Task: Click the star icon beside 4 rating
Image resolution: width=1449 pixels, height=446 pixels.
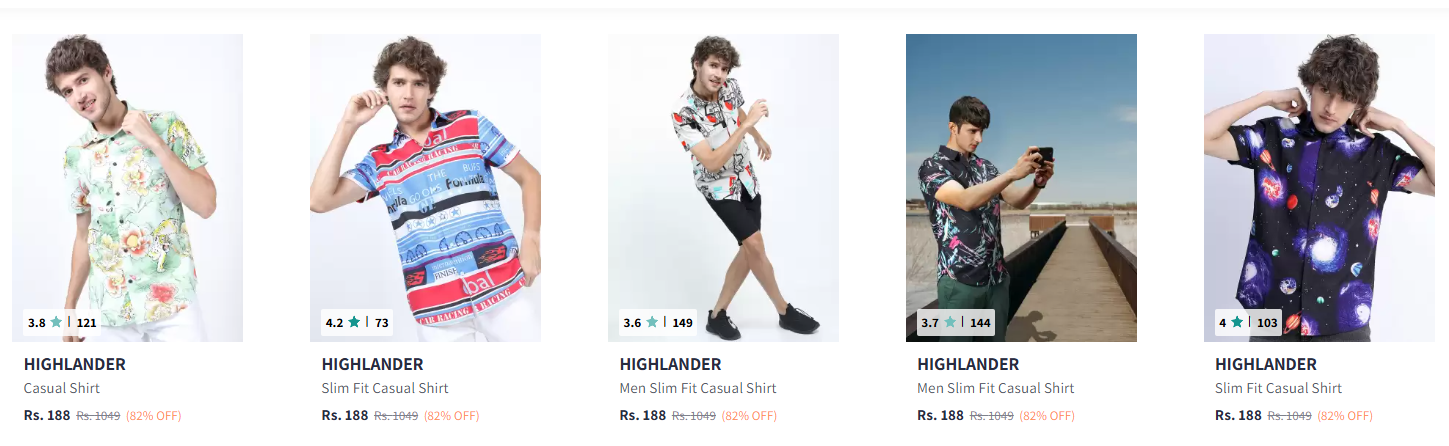Action: tap(1237, 323)
